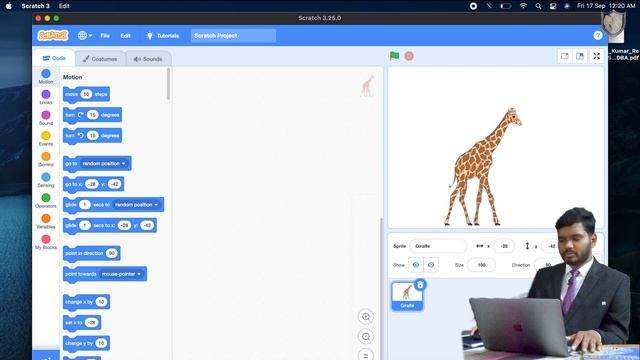Open the Scratch logo in the menu bar
The width and height of the screenshot is (640, 360).
(53, 36)
